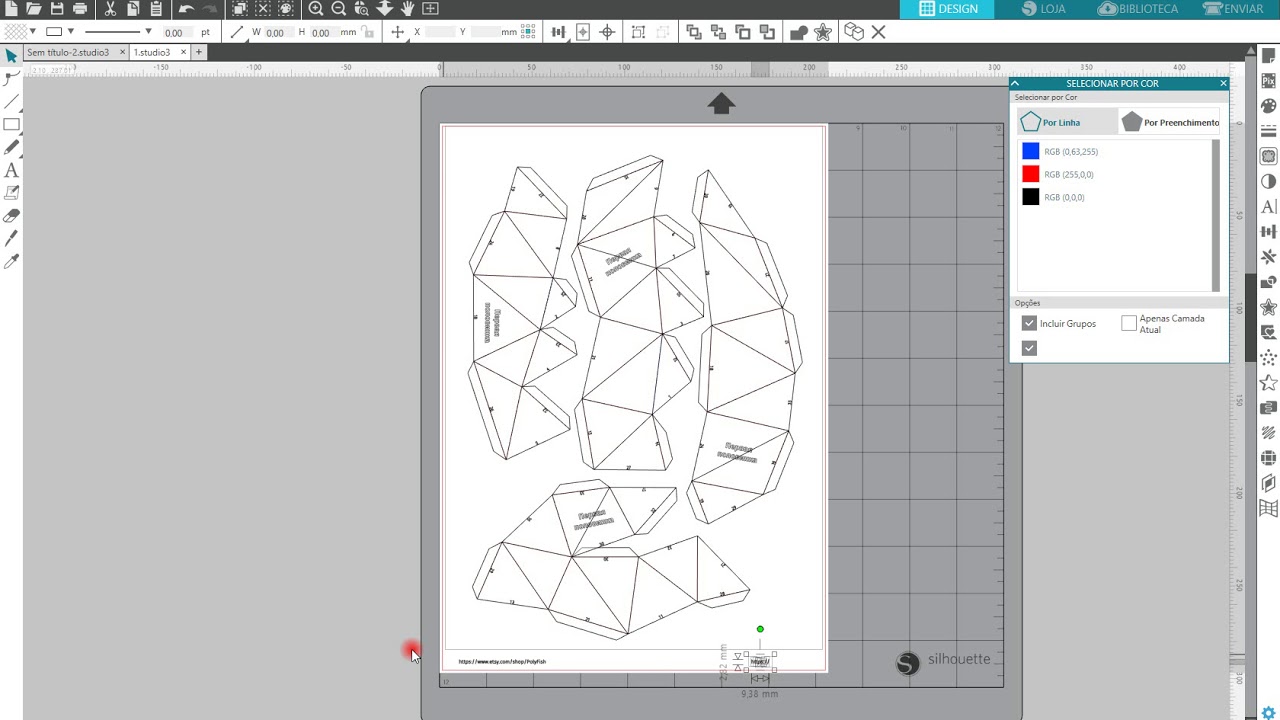Viewport: 1280px width, 720px height.
Task: Select the 1.studio3 document tab
Action: point(152,52)
